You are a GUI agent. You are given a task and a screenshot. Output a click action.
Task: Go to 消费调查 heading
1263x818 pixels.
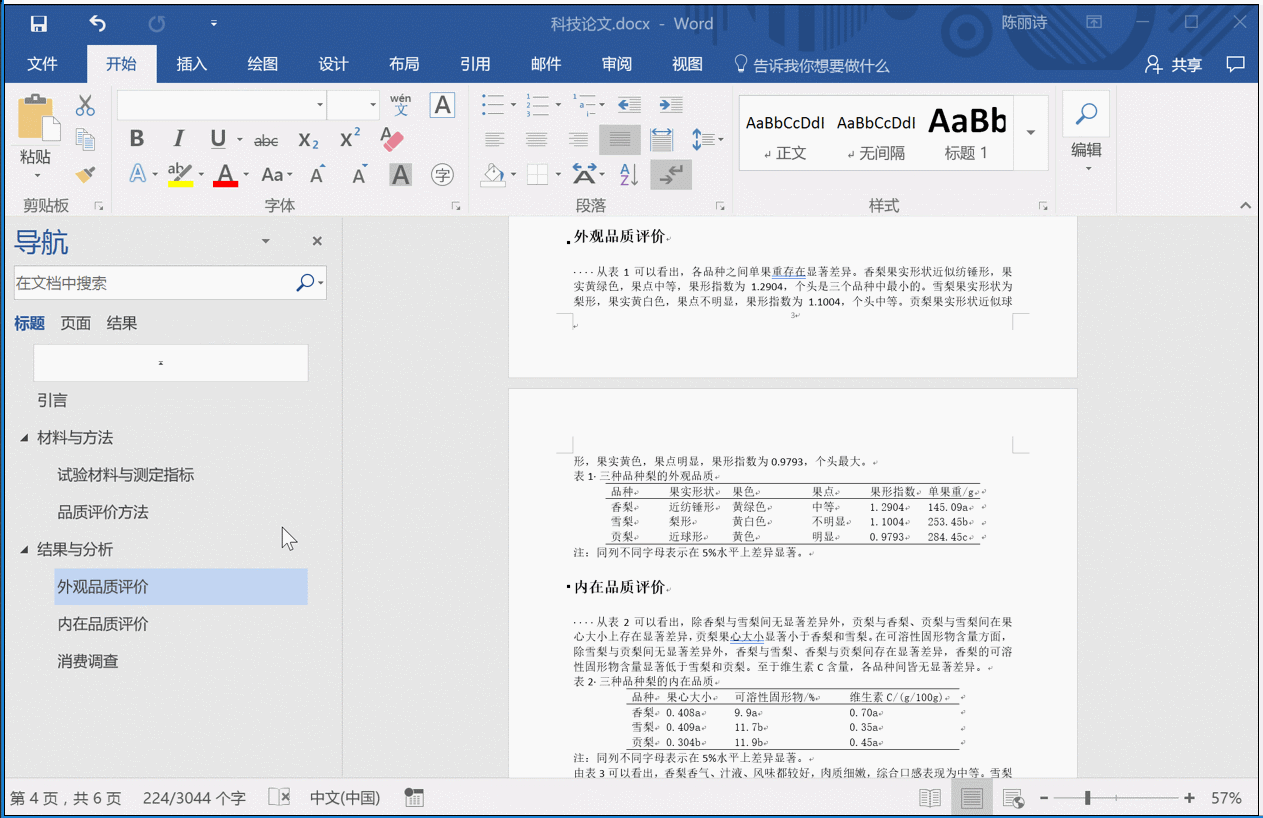tap(88, 661)
